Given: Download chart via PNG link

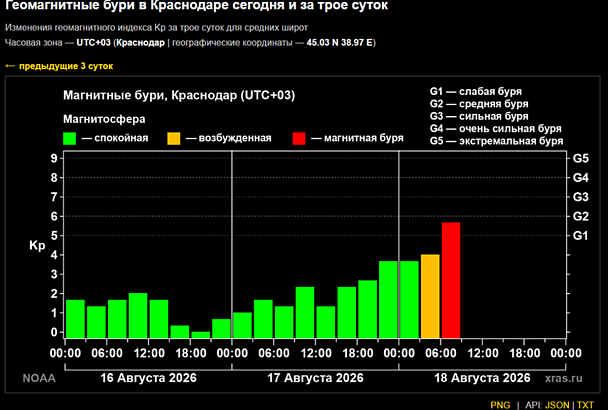Looking at the screenshot, I should click(500, 405).
